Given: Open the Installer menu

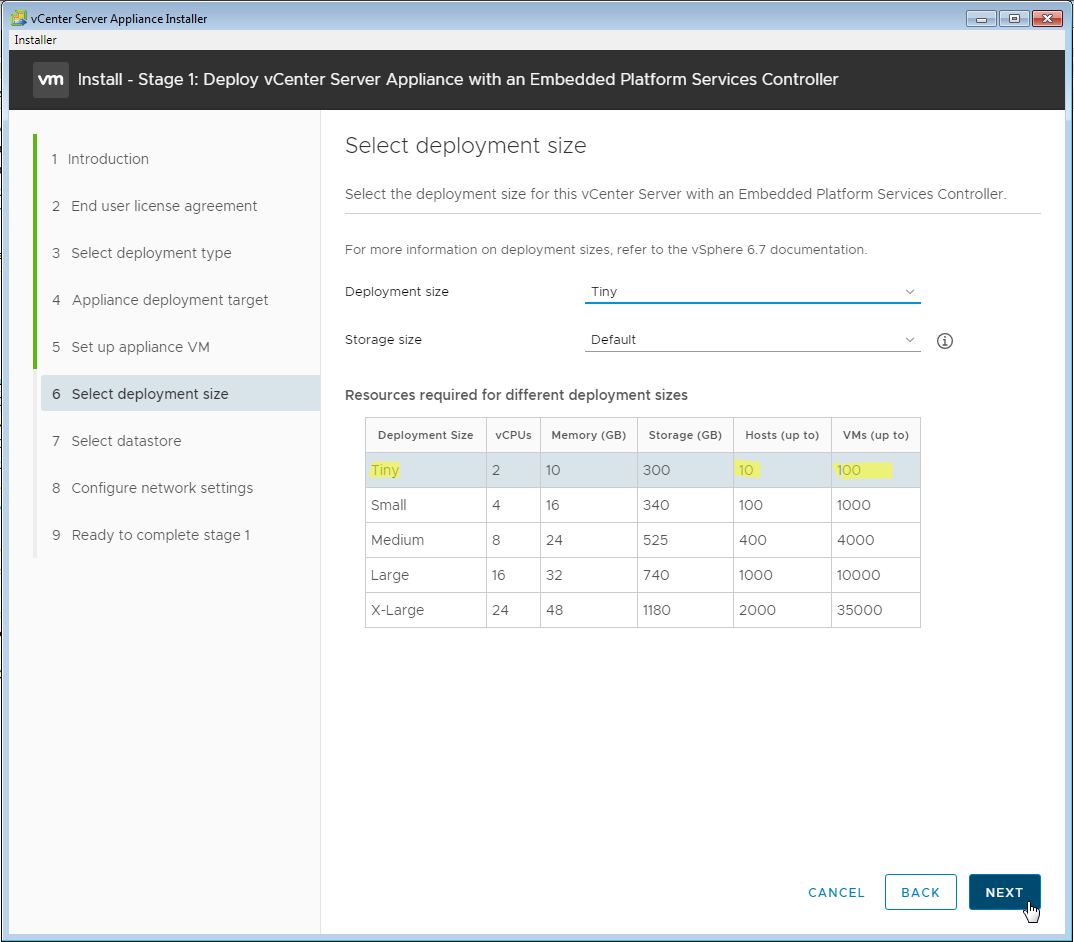Looking at the screenshot, I should pos(35,40).
